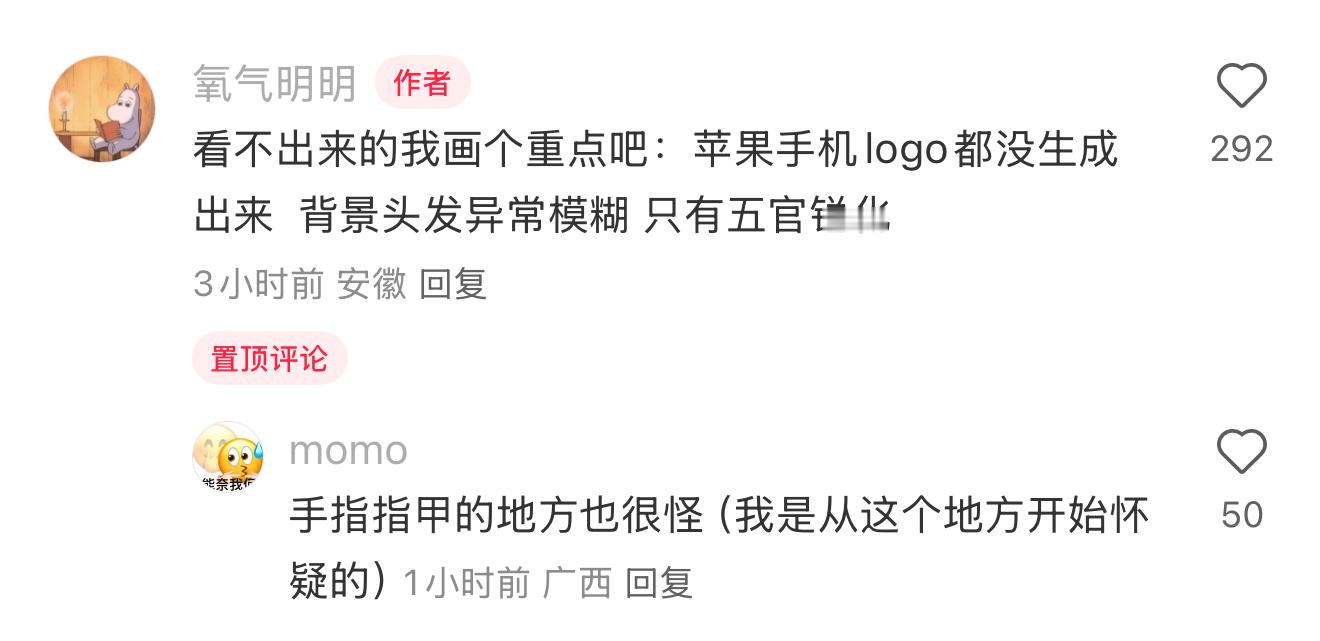Viewport: 1320px width, 641px height.
Task: Tap the red 作者 badge
Action: coord(422,83)
